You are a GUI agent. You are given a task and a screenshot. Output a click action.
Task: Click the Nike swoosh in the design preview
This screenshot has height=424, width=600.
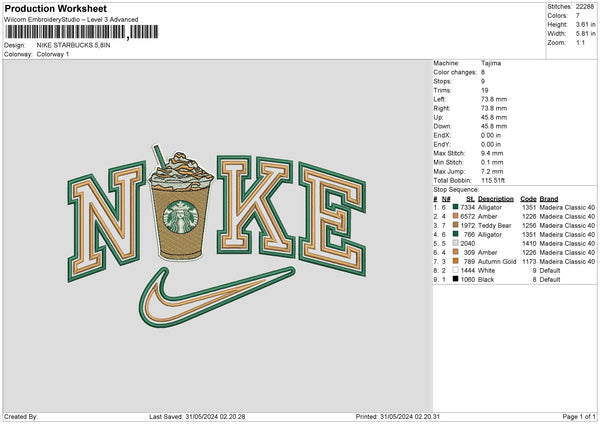pyautogui.click(x=217, y=297)
